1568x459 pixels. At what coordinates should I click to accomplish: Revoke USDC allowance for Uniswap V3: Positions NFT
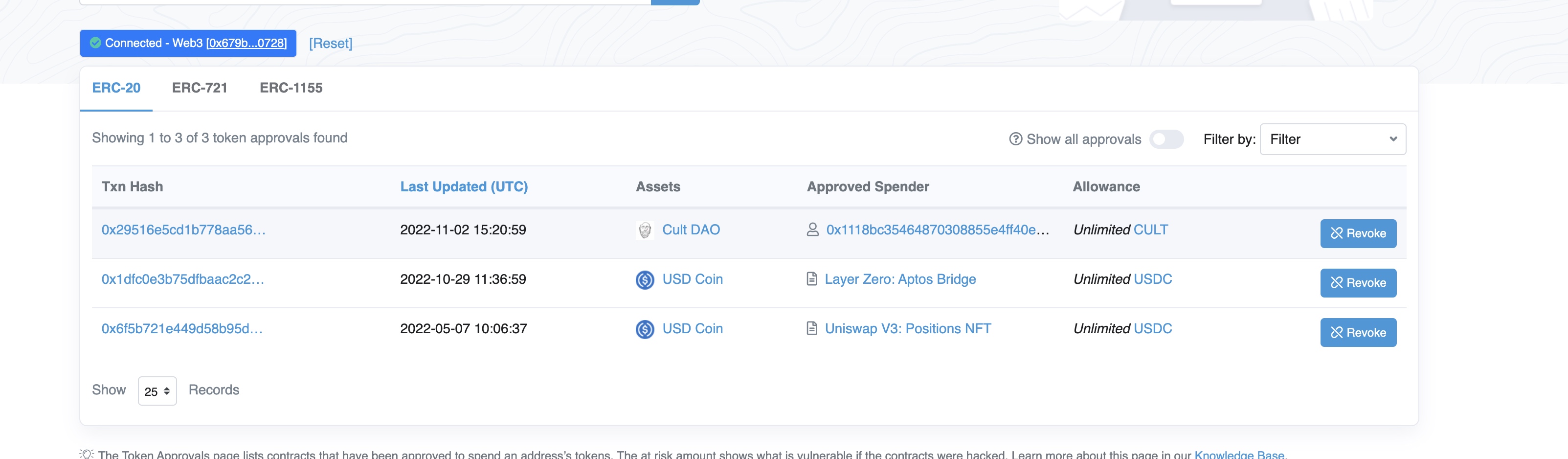(1358, 332)
